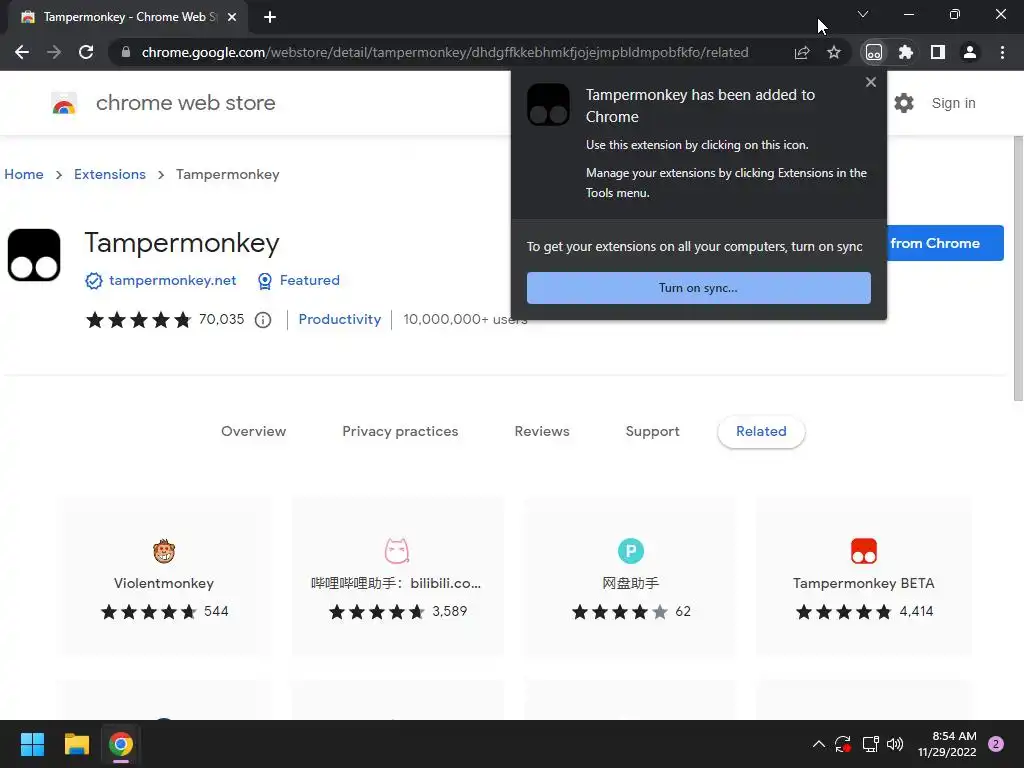Click the address bar URL field

click(445, 52)
